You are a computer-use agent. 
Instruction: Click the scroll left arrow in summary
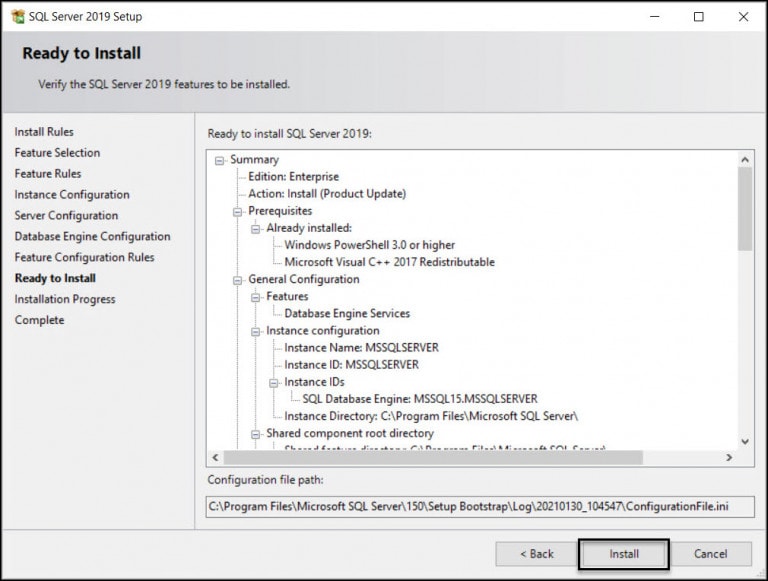coord(216,458)
